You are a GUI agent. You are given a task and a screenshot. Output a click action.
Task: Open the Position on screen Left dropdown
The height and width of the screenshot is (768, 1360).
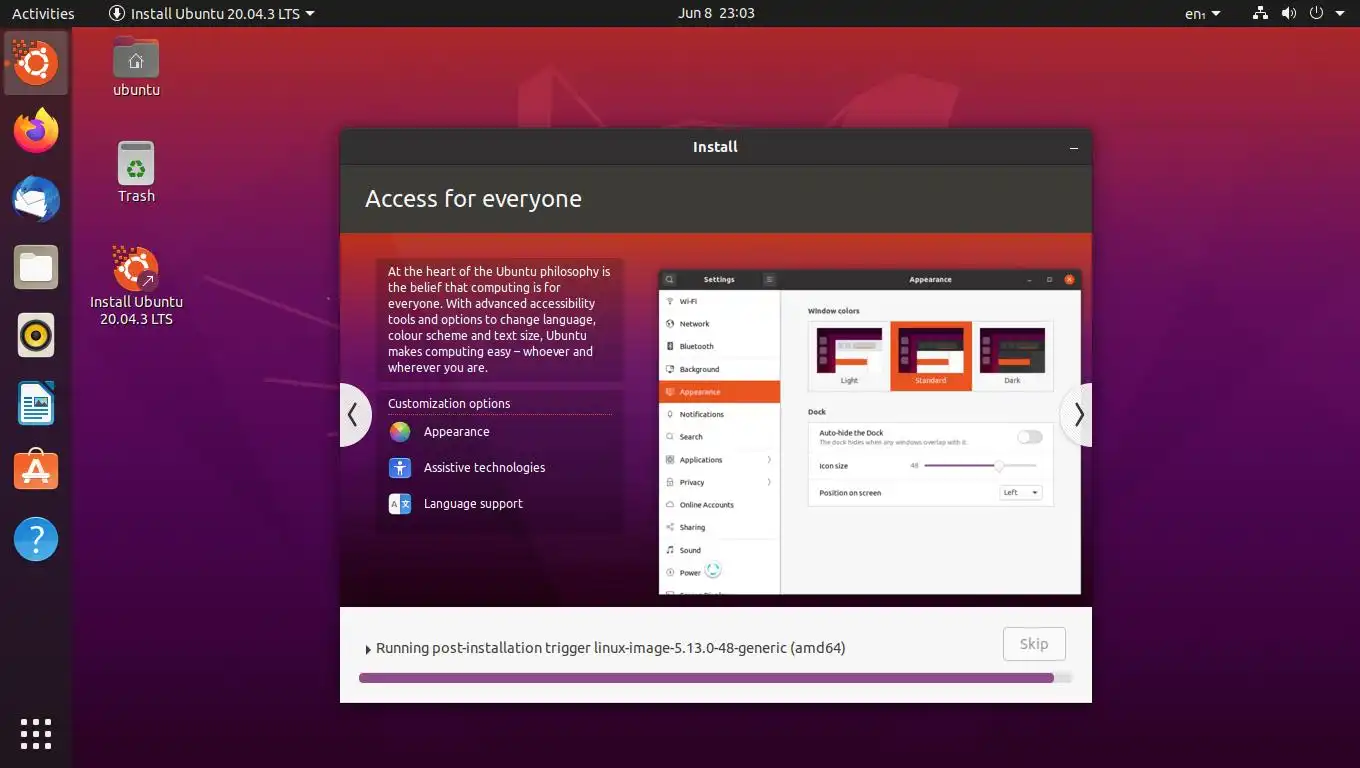[x=1021, y=492]
